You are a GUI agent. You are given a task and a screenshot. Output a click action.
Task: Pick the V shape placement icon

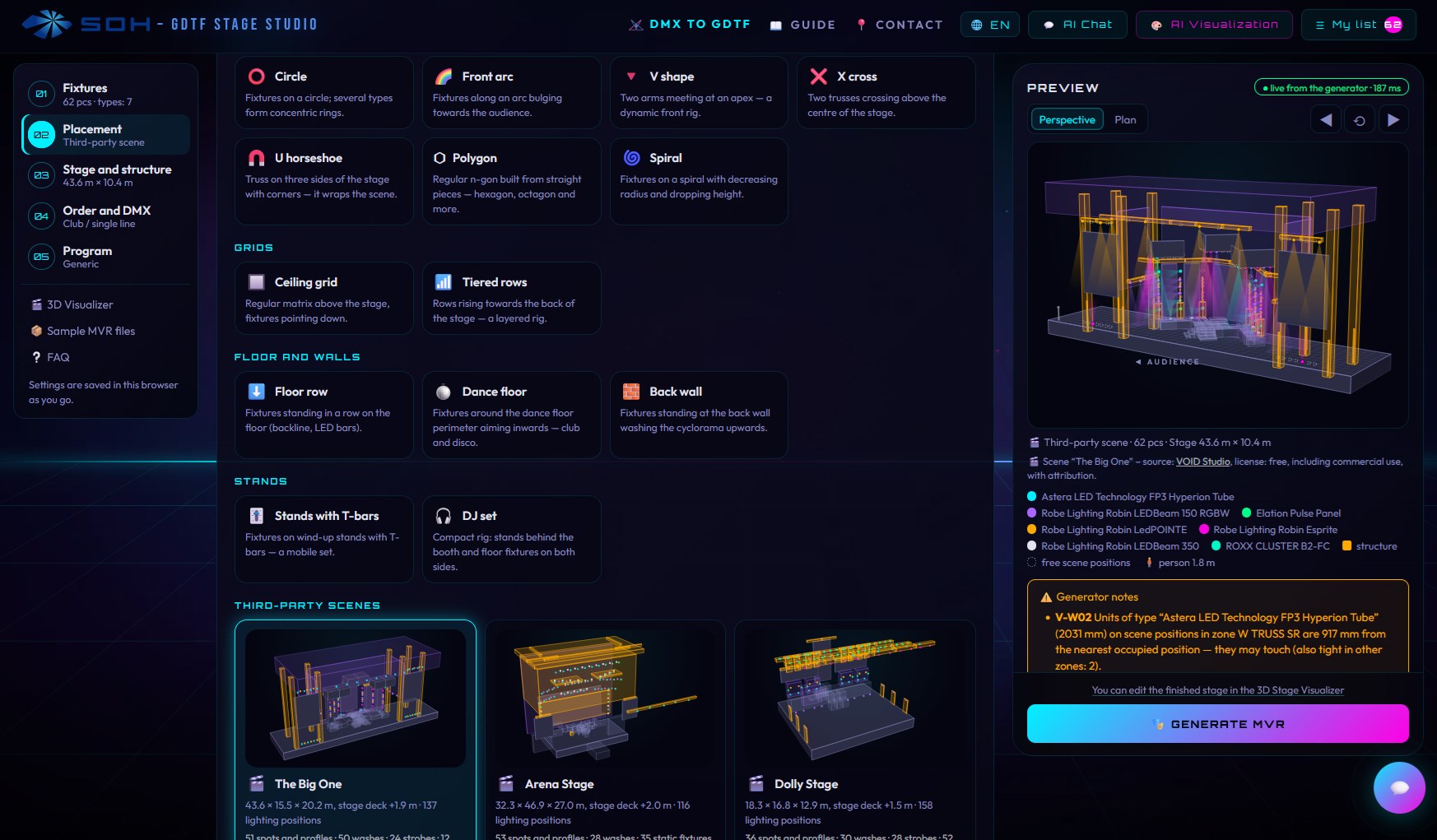(631, 77)
